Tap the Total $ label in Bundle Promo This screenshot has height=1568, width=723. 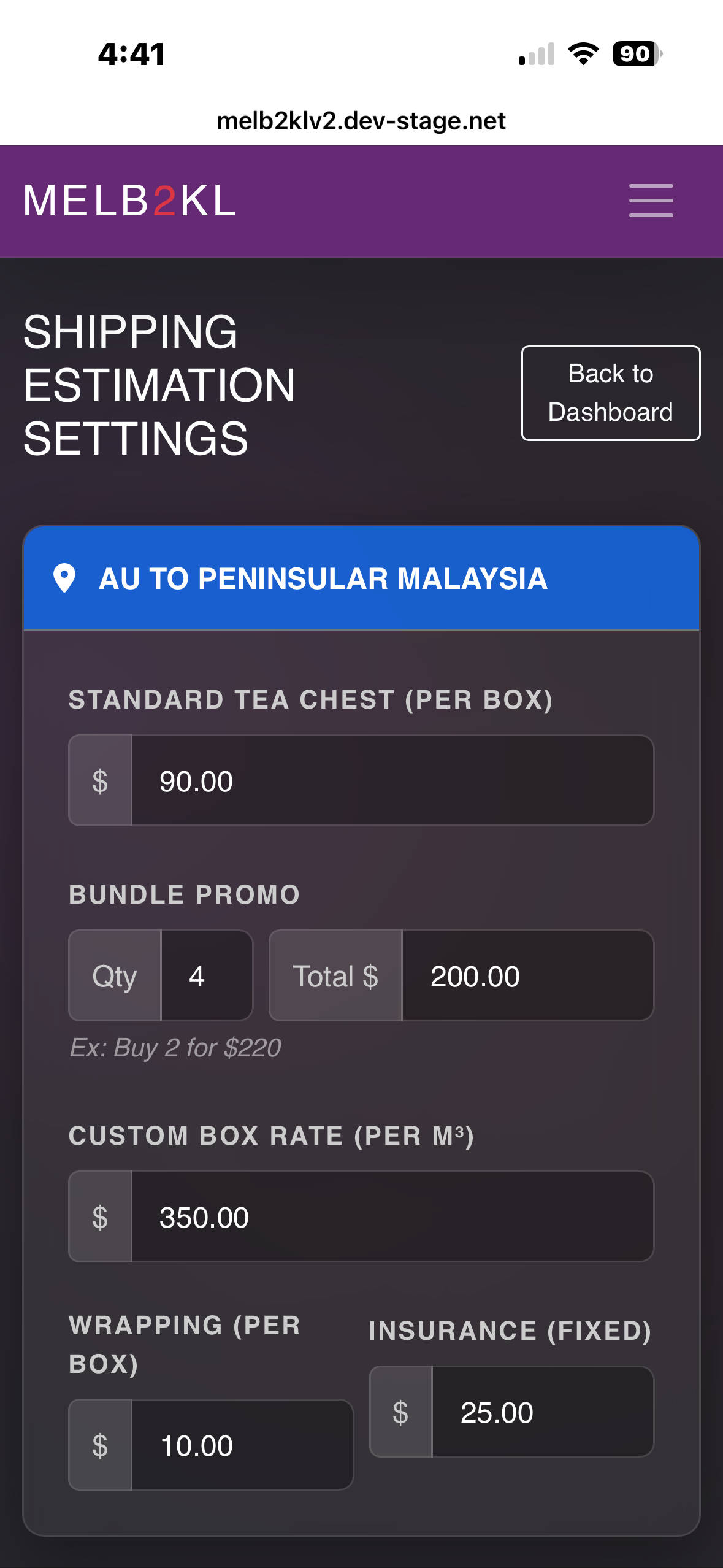[335, 976]
